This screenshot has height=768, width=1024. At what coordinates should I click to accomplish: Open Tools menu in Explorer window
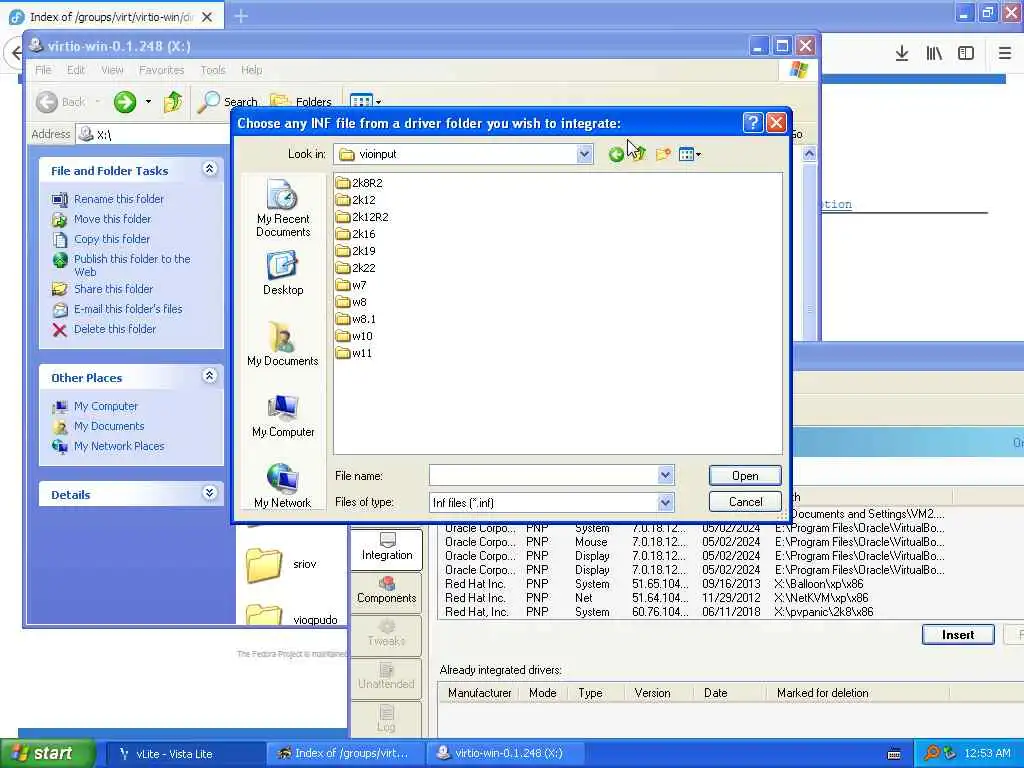click(213, 70)
